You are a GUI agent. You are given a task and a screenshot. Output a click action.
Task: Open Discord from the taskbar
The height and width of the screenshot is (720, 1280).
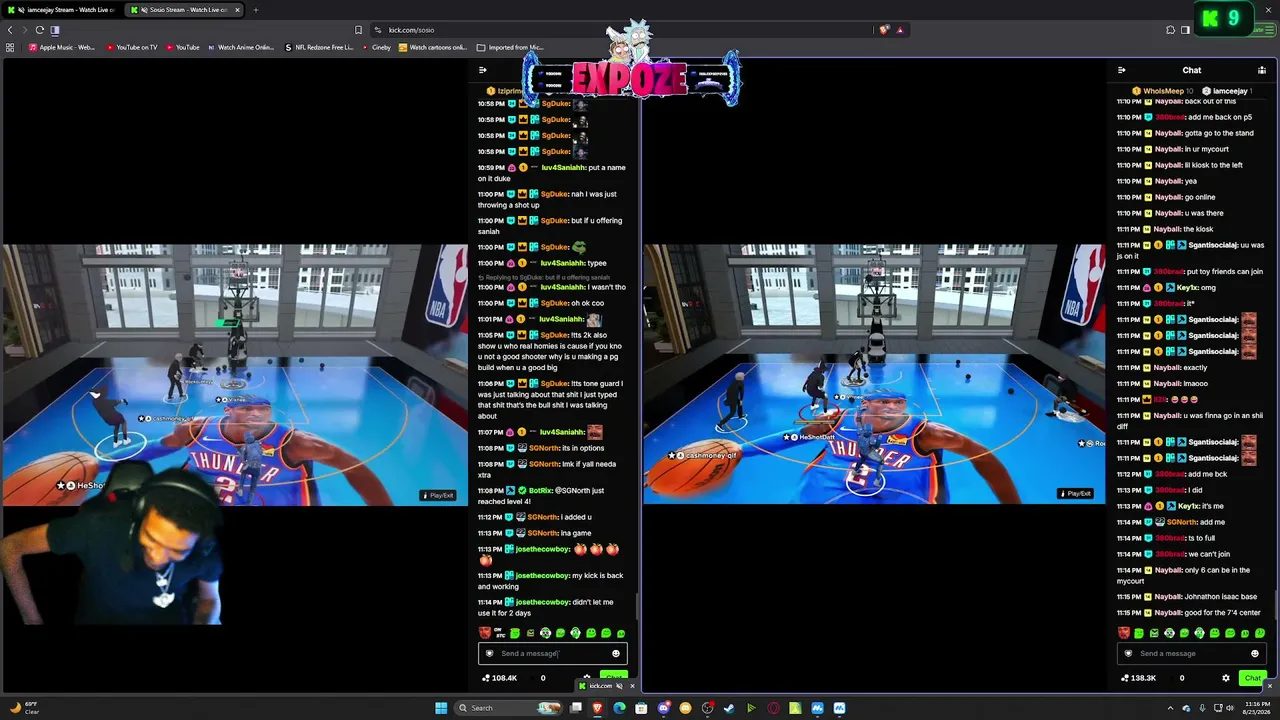point(664,708)
